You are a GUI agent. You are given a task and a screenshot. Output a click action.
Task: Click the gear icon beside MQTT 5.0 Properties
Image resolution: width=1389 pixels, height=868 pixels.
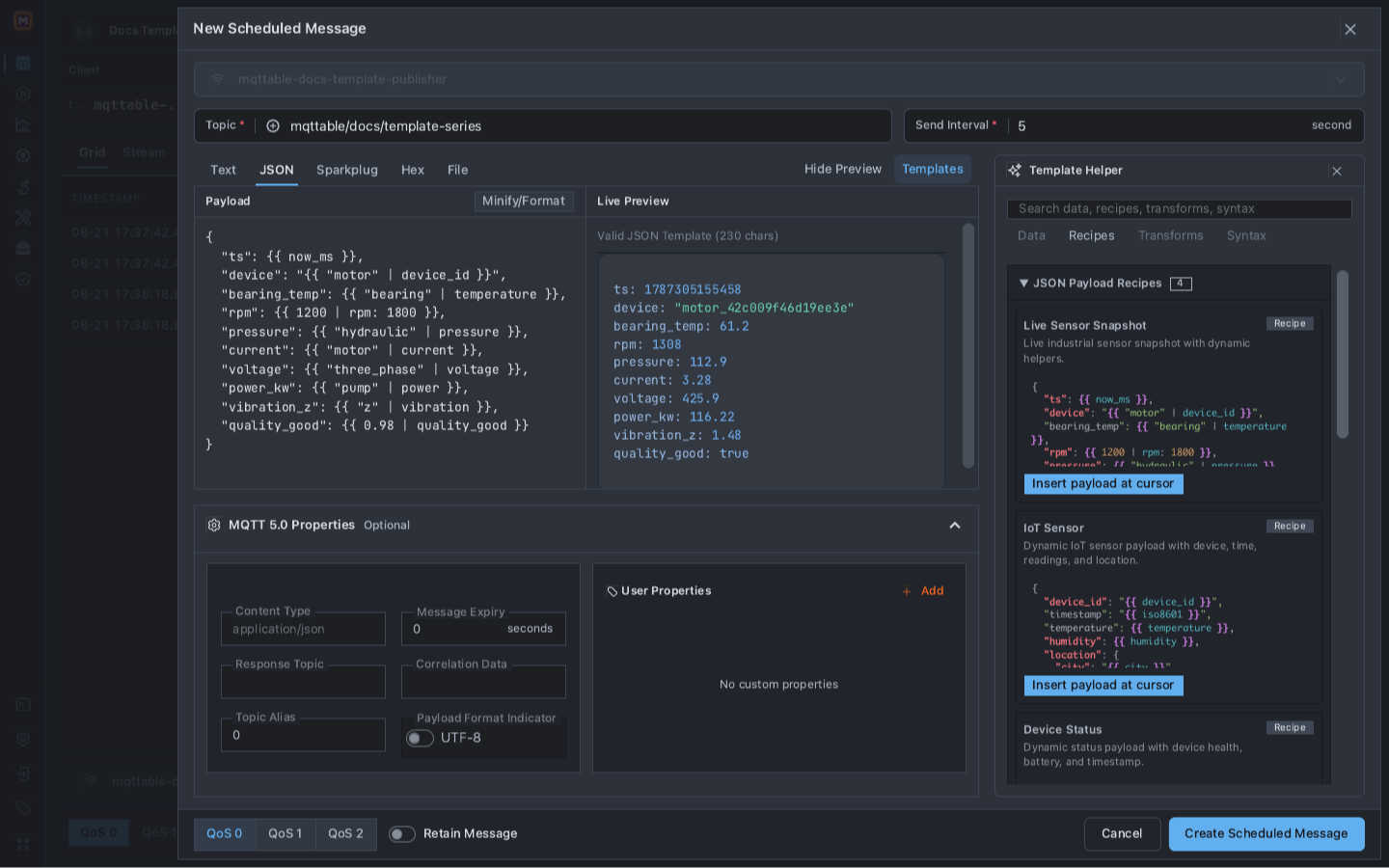click(214, 526)
